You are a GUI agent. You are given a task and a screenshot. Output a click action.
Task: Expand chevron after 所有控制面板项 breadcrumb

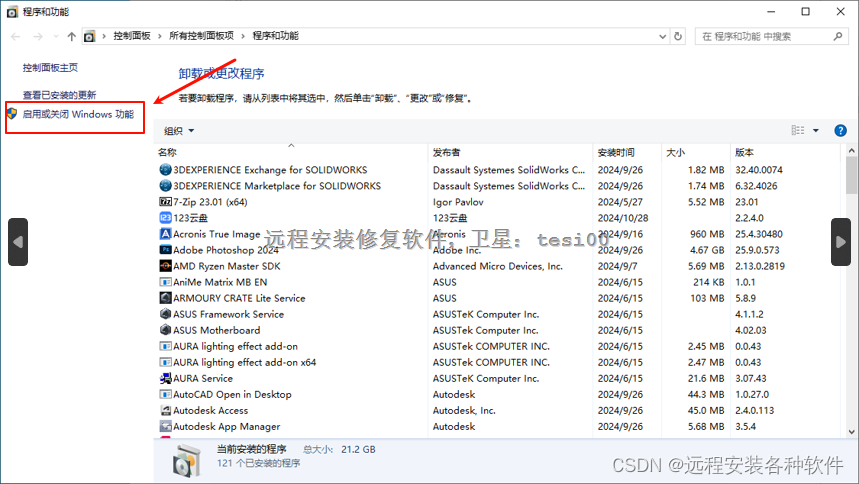[x=243, y=36]
